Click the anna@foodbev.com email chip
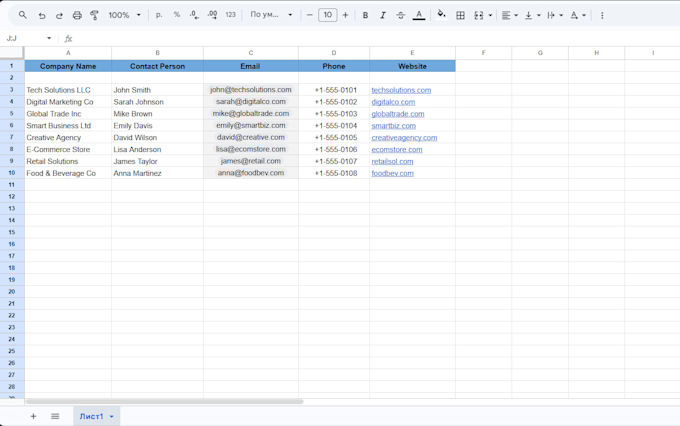The height and width of the screenshot is (426, 680). (x=251, y=173)
